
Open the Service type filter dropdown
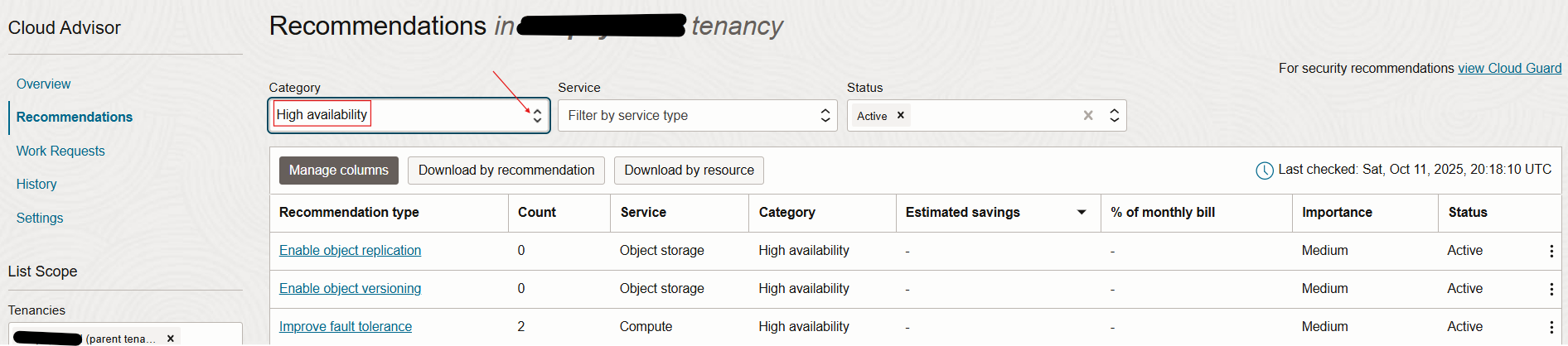(x=825, y=116)
